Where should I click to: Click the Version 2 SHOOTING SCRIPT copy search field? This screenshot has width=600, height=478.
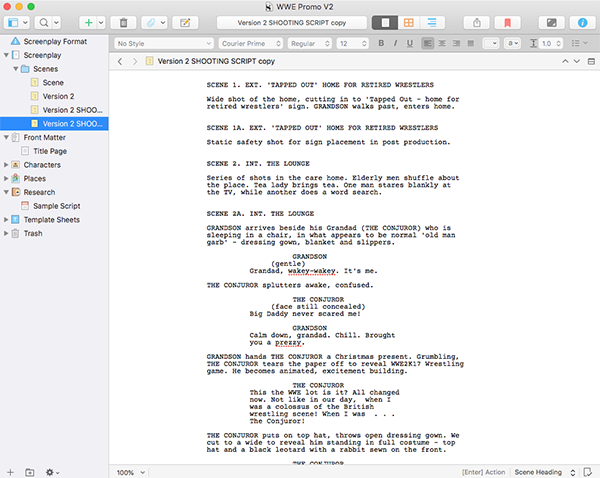[292, 23]
